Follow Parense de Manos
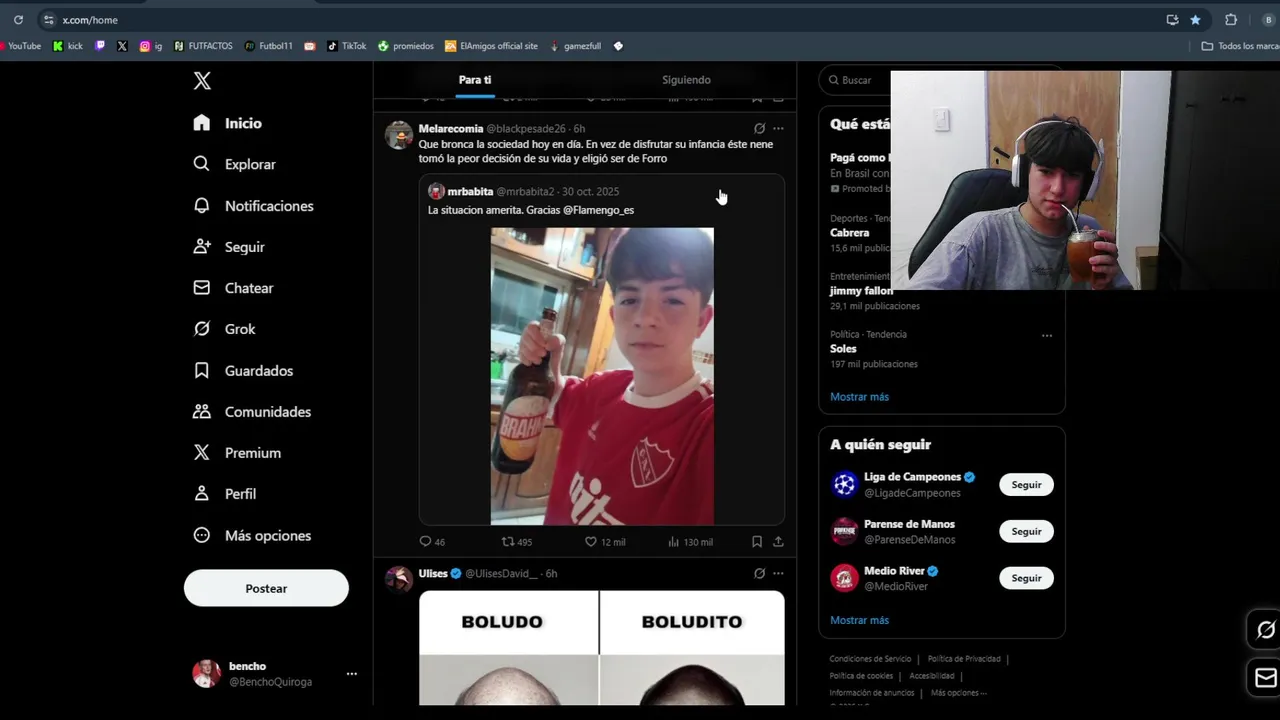Screen dimensions: 1280x720 1026,532
